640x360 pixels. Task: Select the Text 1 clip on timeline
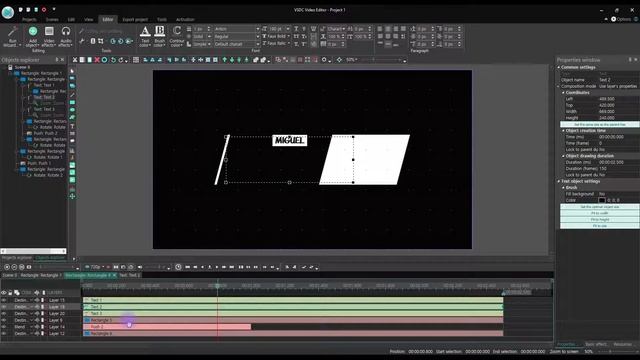[293, 300]
